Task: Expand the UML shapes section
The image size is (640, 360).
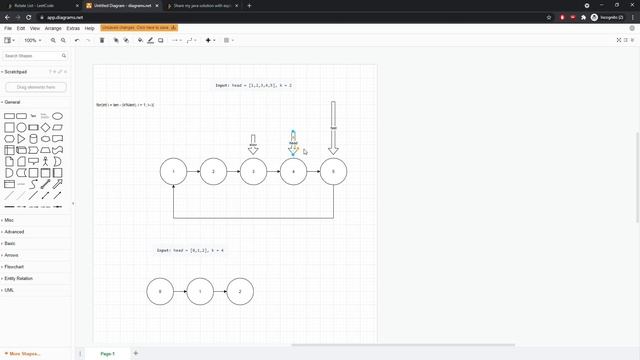Action: click(9, 290)
